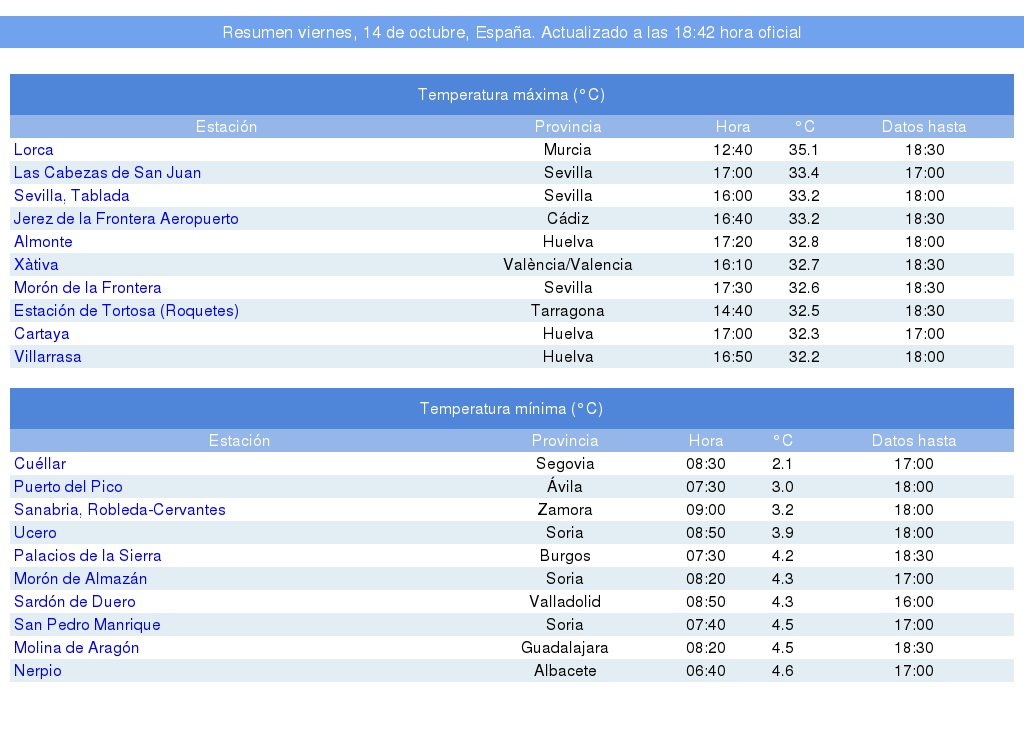Select the 2.1 temperature value for Cuéllar
1024x755 pixels.
(782, 464)
